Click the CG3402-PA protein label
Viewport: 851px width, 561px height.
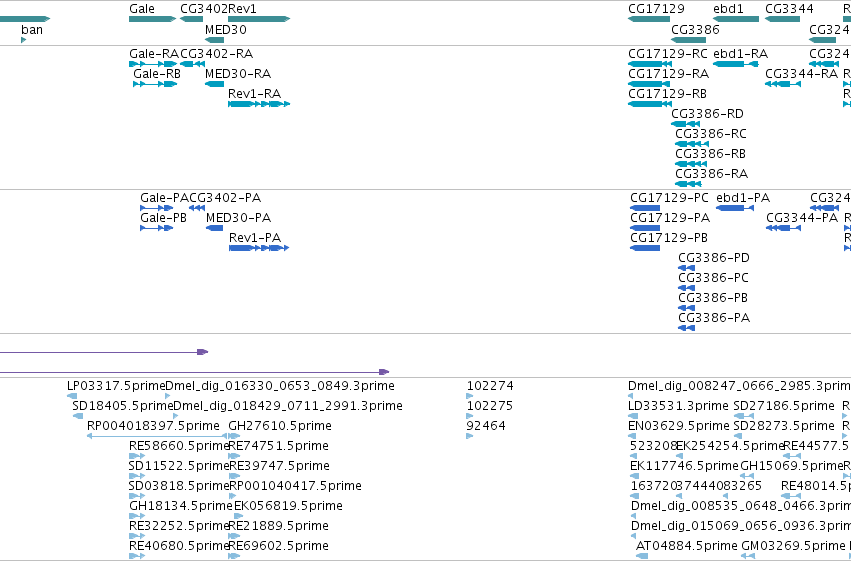point(225,198)
